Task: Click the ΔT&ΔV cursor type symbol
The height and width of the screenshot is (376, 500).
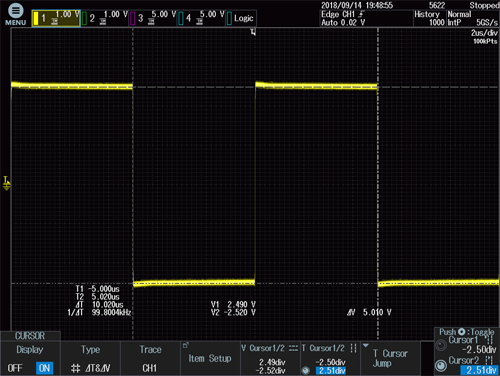Action: 76,368
